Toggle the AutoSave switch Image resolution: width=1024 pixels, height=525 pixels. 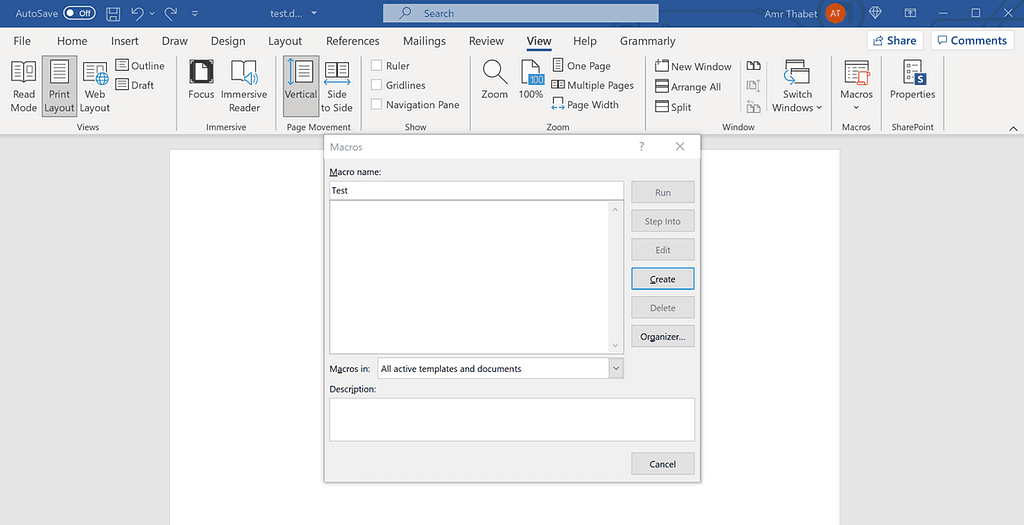(x=79, y=13)
